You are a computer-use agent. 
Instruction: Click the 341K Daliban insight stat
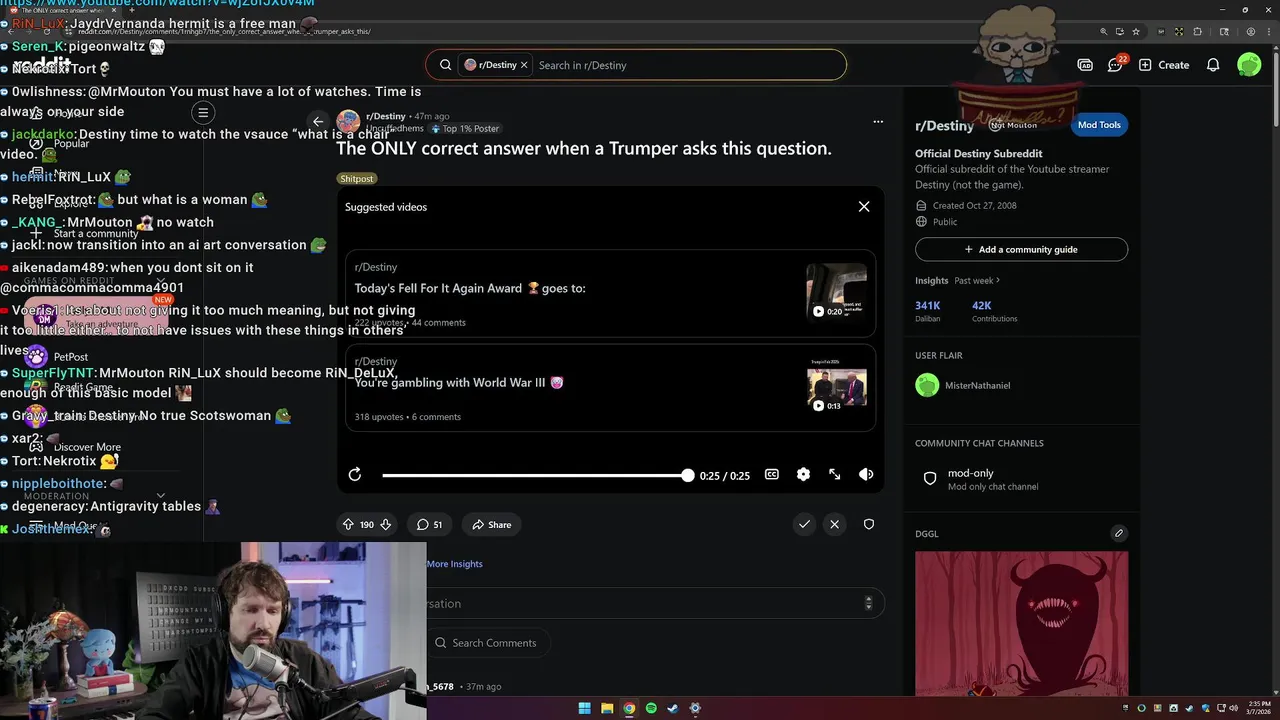click(929, 311)
